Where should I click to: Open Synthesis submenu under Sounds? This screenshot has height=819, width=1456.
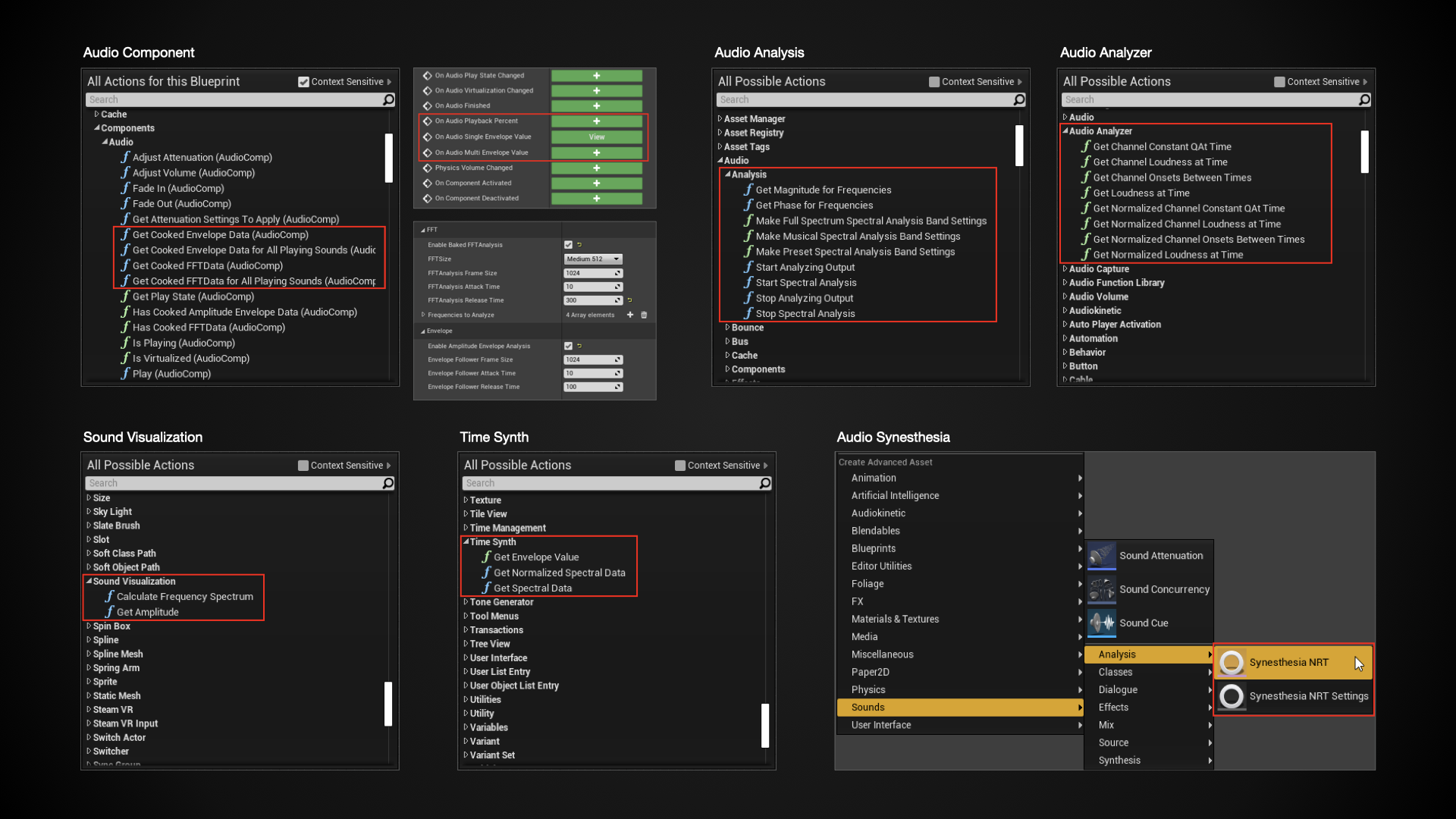(1149, 761)
